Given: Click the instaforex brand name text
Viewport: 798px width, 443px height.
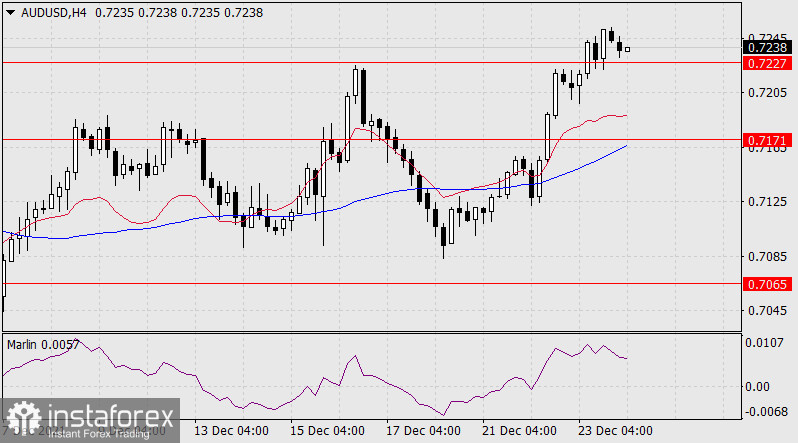Looking at the screenshot, I should coord(100,415).
